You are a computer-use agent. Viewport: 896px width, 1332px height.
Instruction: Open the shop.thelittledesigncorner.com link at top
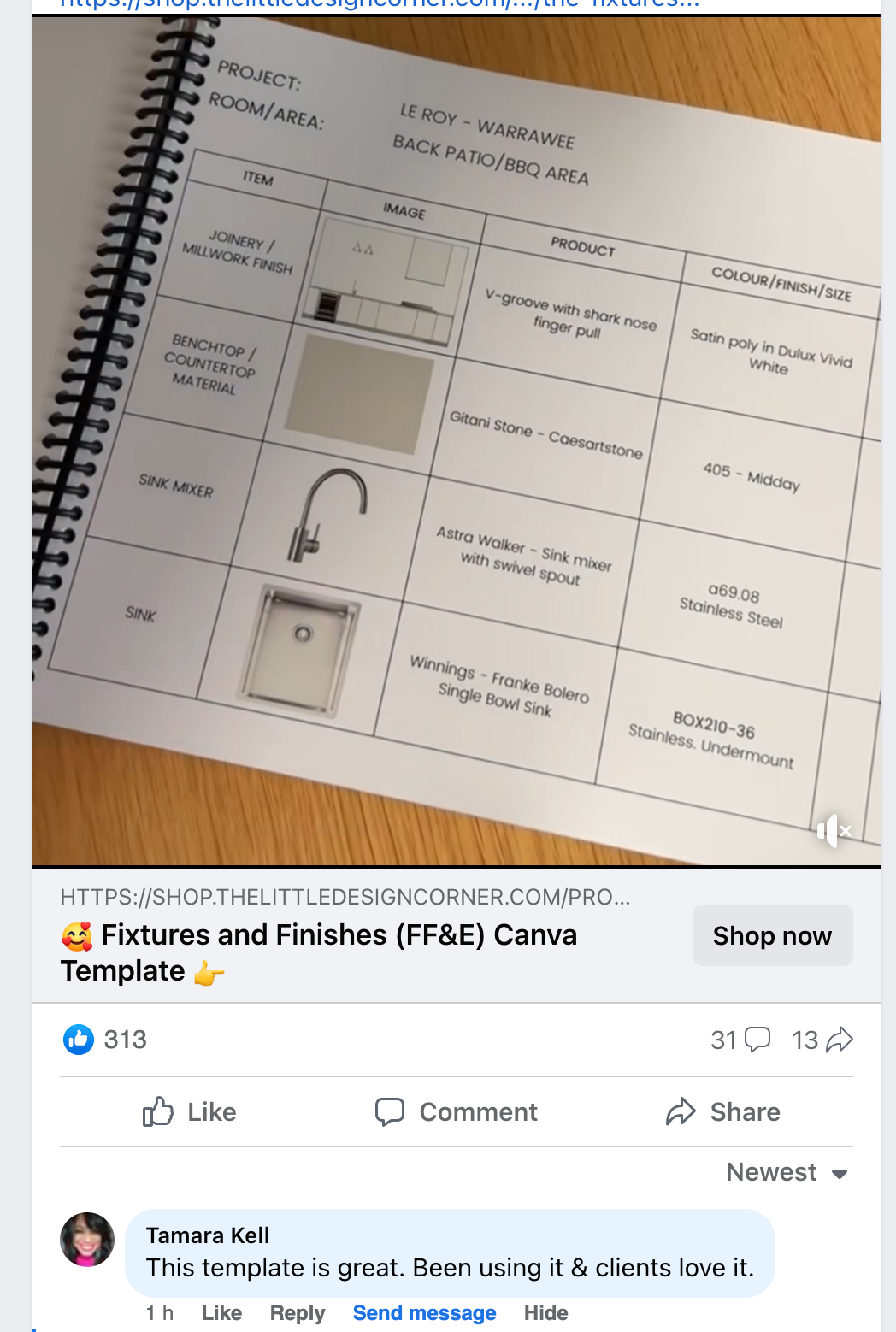pyautogui.click(x=380, y=4)
